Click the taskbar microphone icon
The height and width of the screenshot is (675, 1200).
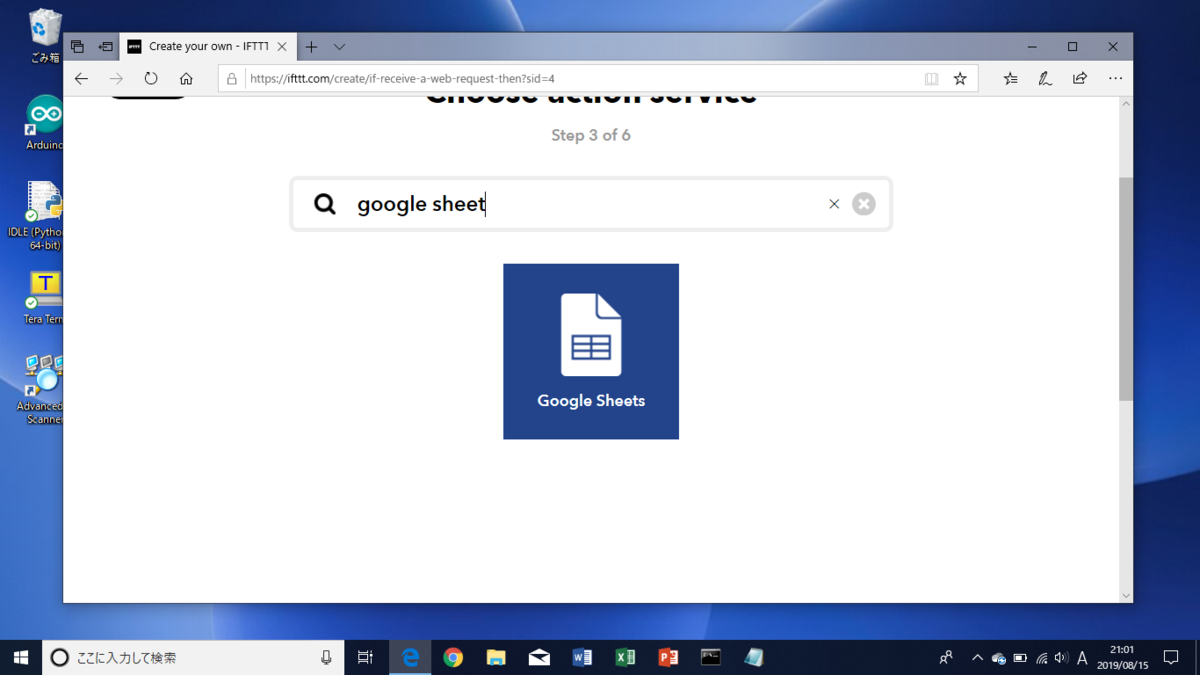click(x=326, y=657)
